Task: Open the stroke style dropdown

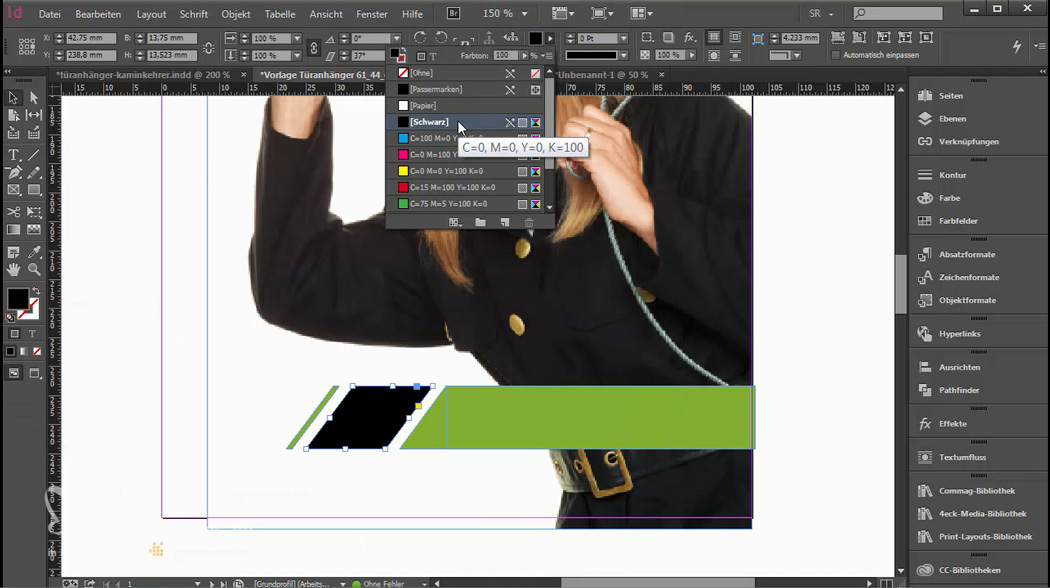Action: pyautogui.click(x=623, y=56)
